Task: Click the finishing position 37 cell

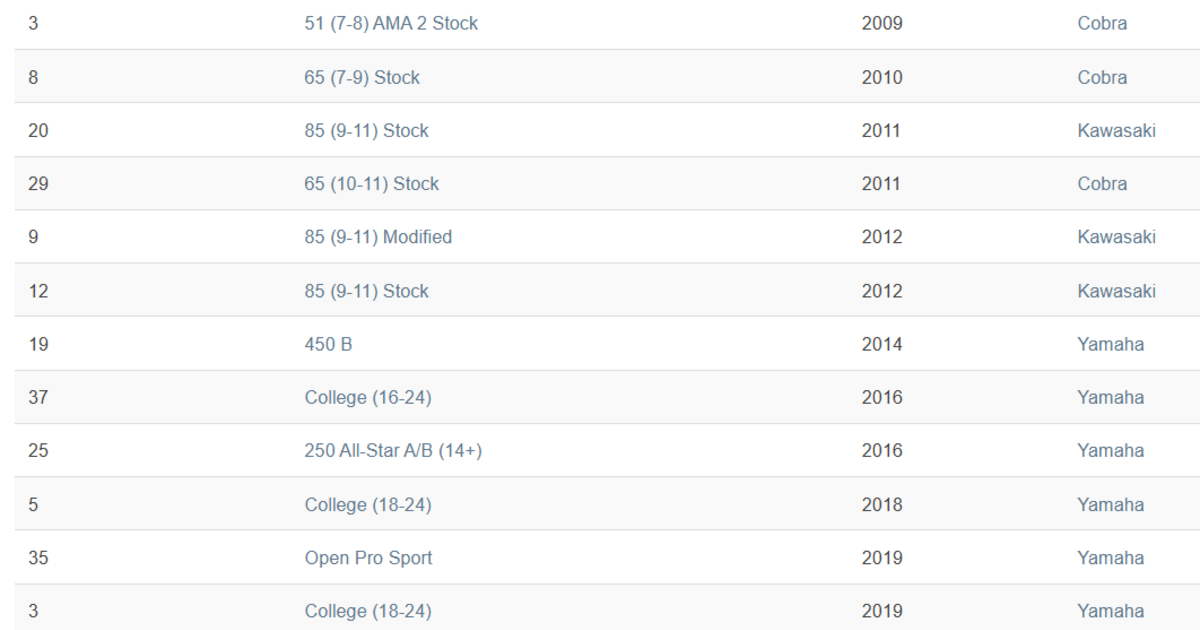Action: coord(38,397)
